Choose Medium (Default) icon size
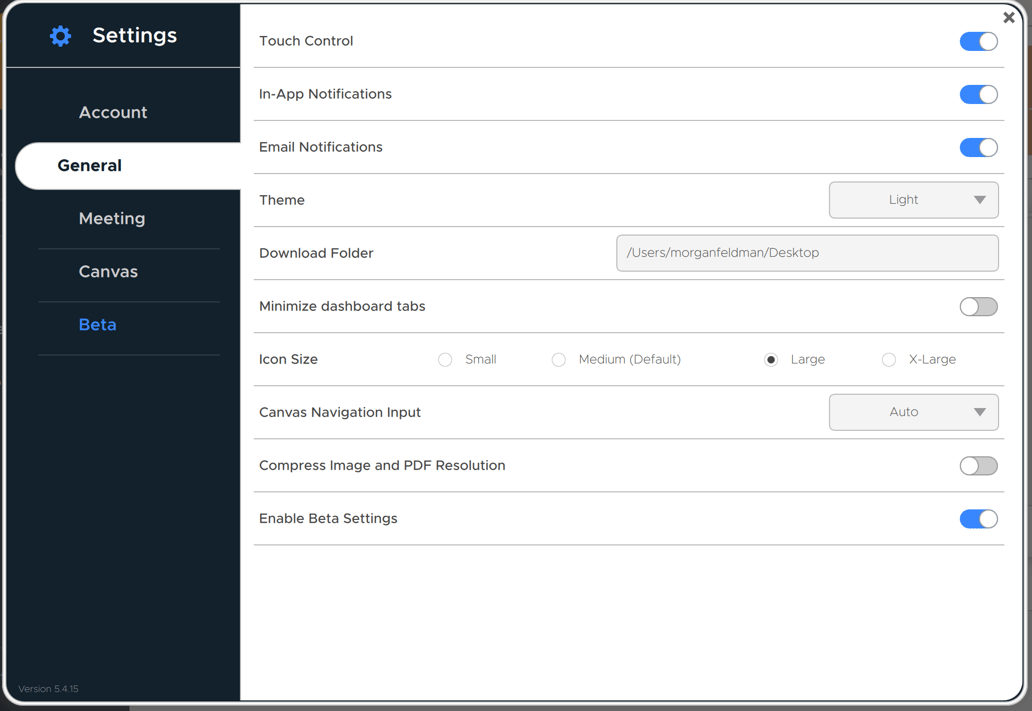 tap(559, 359)
